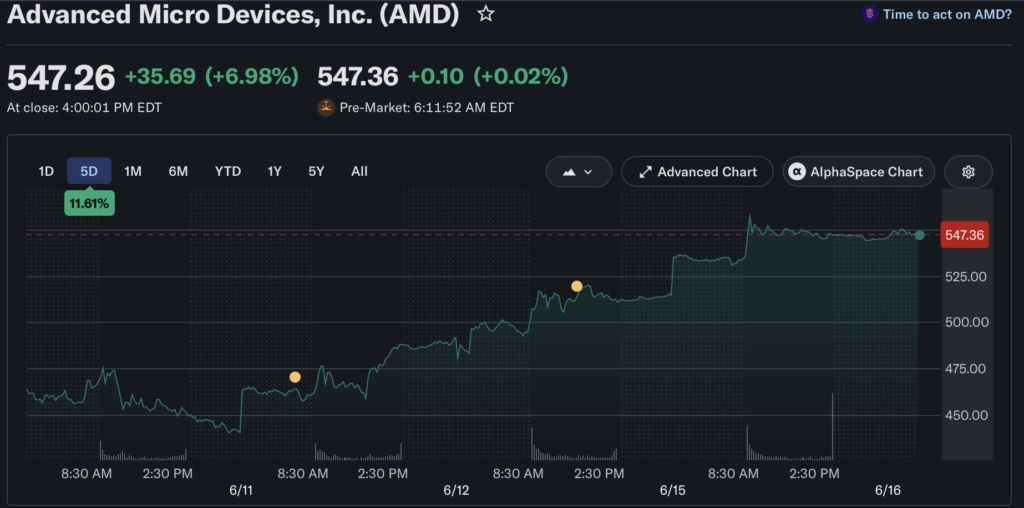Select the 5D time range
This screenshot has width=1024, height=508.
click(x=89, y=172)
